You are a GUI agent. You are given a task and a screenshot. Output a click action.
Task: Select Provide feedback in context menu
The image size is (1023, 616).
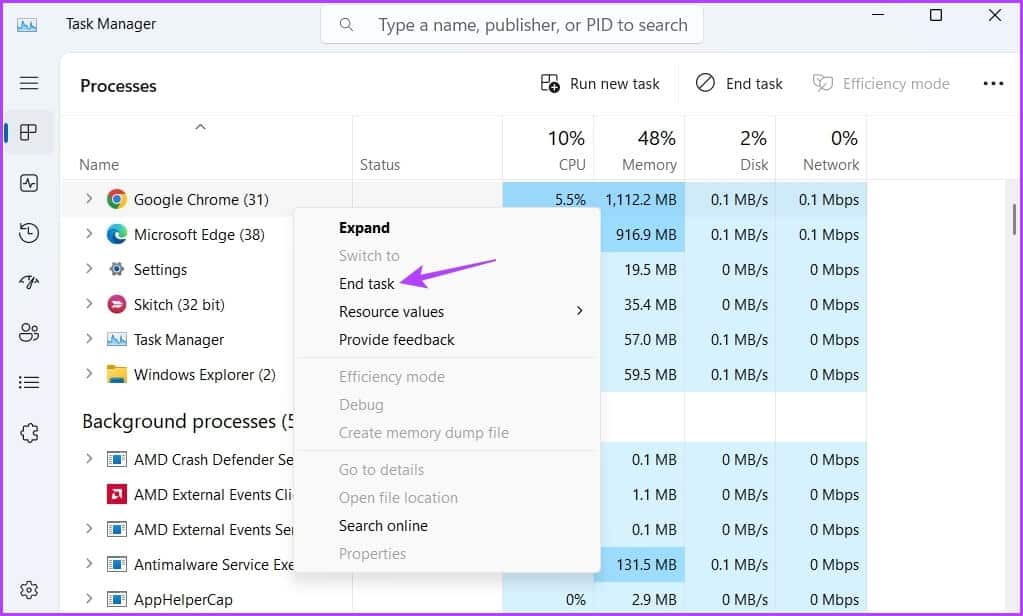(x=397, y=340)
